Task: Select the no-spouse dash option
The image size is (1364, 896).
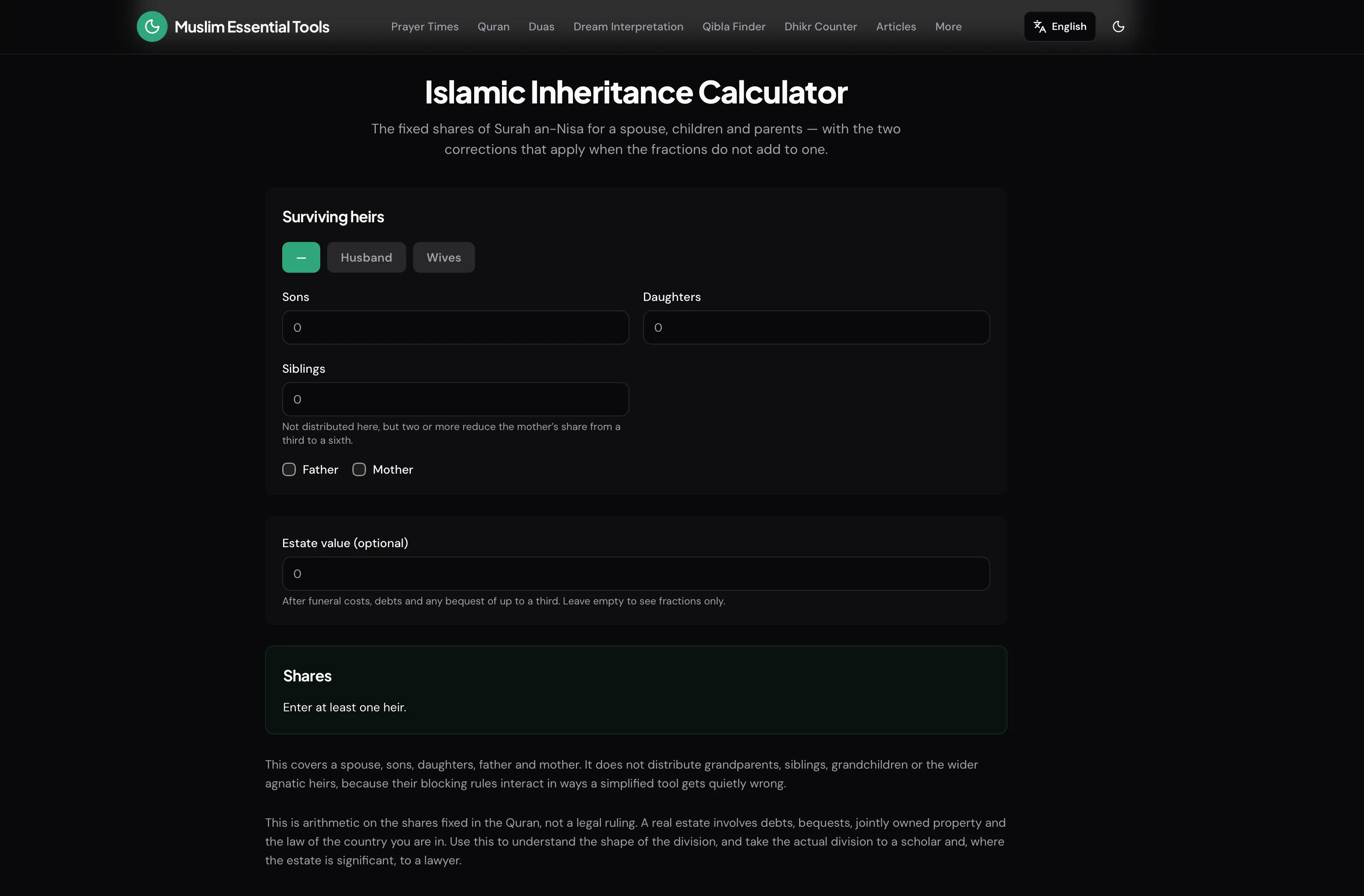Action: [301, 257]
